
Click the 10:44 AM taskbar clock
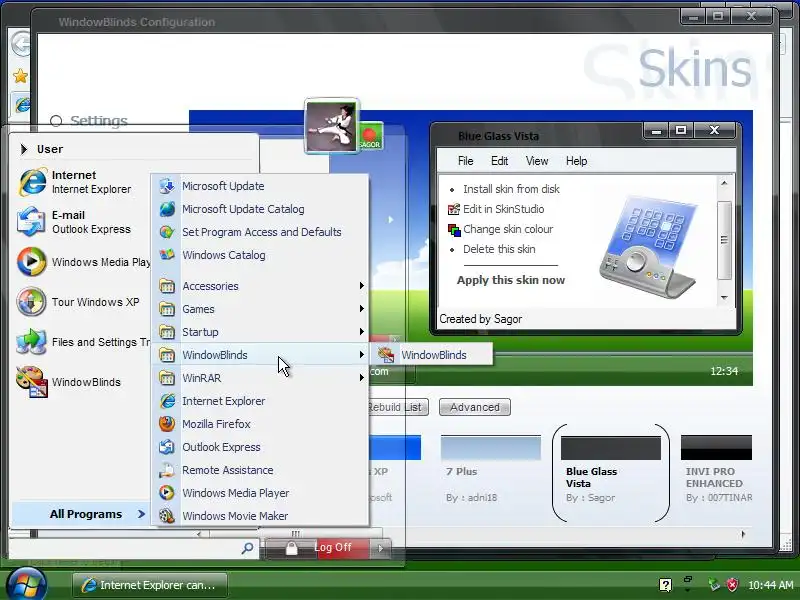(x=770, y=585)
